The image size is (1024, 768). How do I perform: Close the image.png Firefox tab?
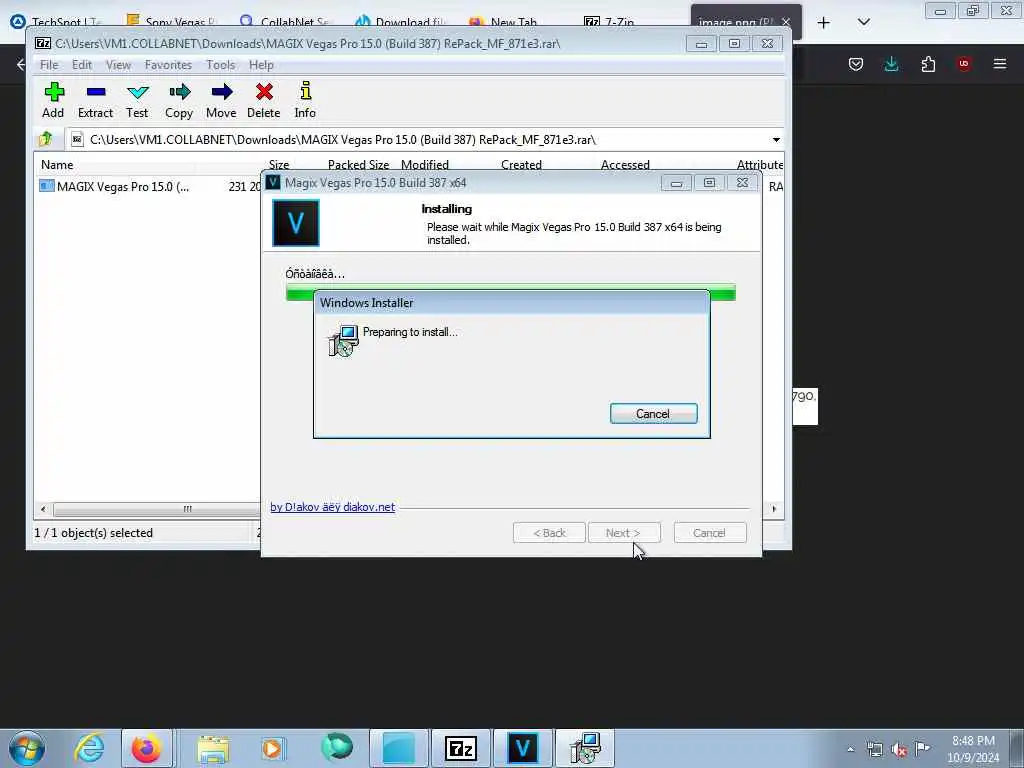tap(786, 22)
